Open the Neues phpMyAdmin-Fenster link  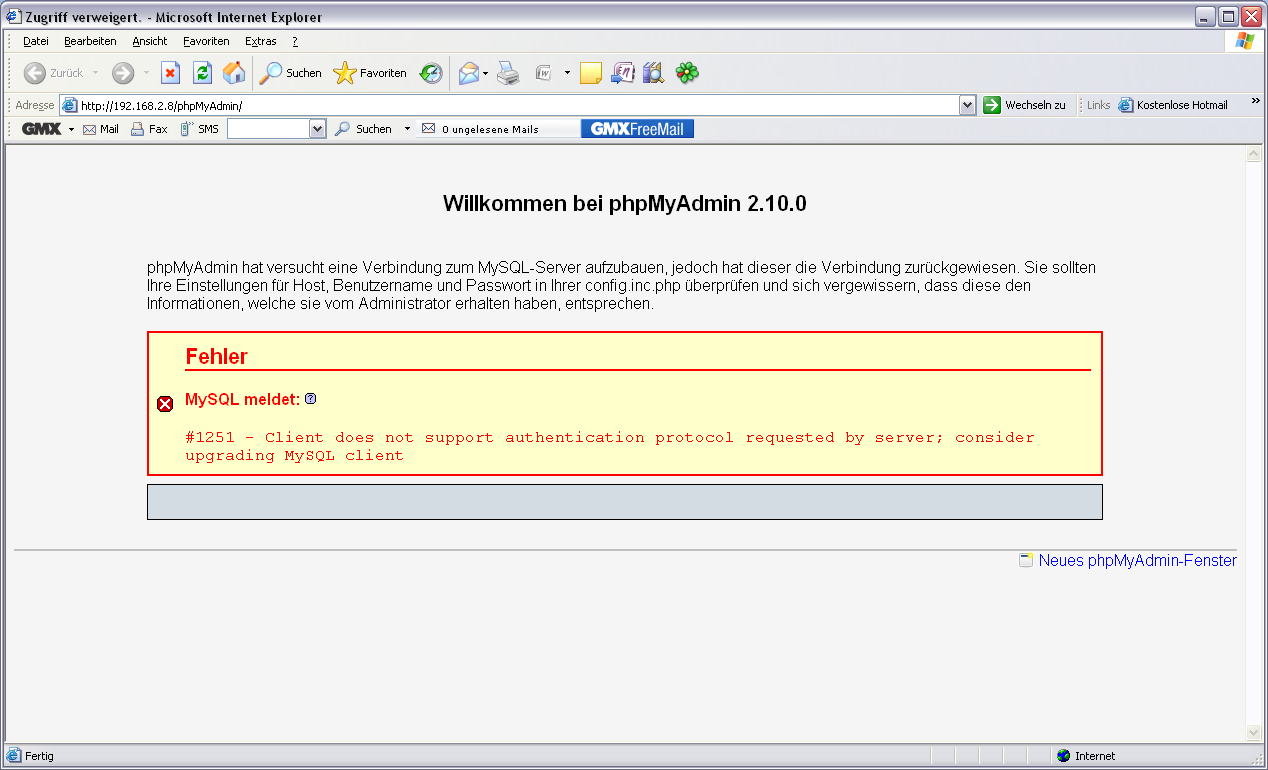click(x=1138, y=560)
